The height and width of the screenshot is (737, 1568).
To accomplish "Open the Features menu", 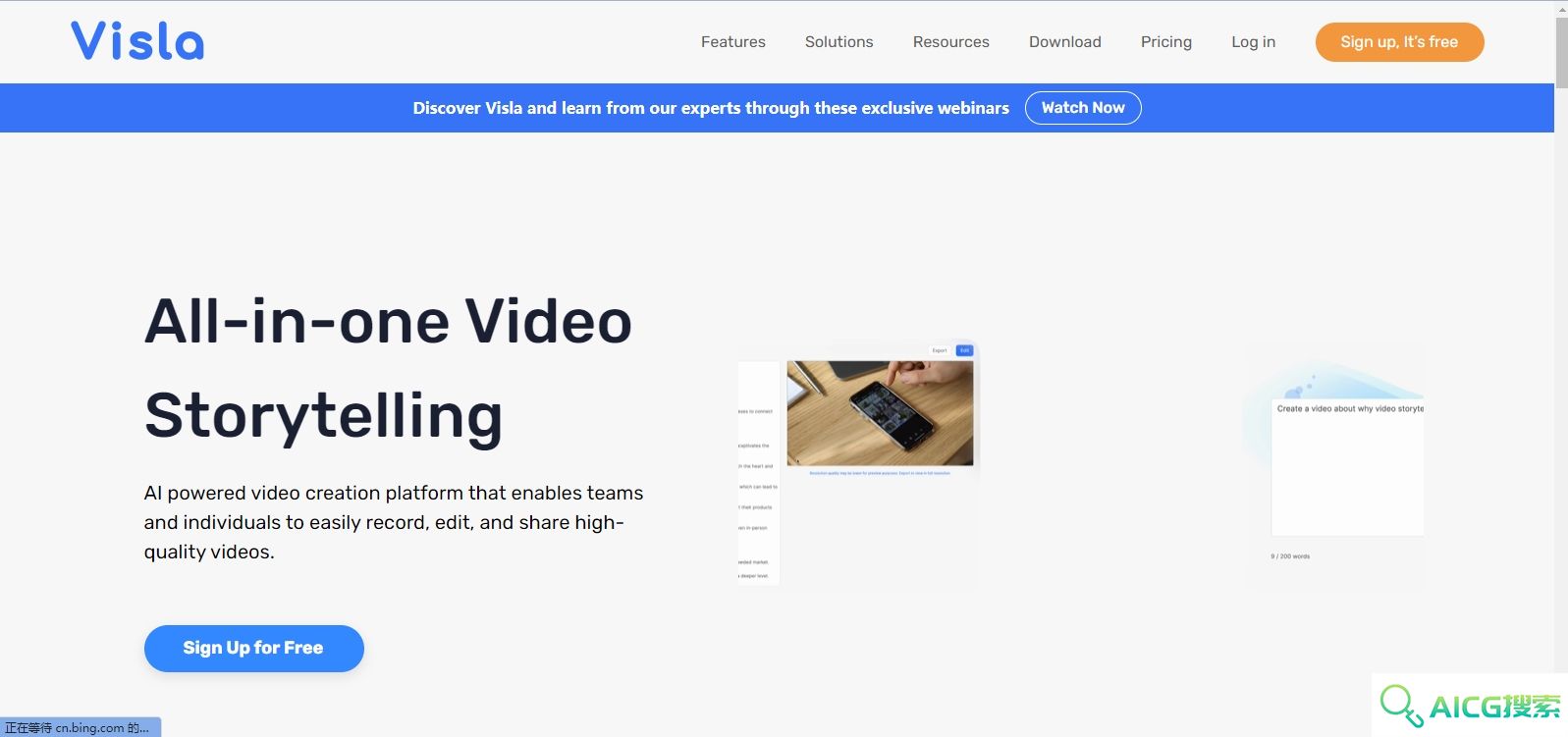I will pos(732,42).
